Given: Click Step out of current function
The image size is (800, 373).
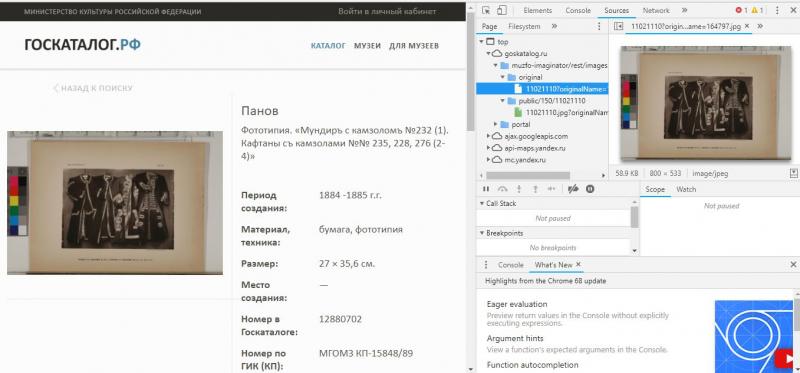Looking at the screenshot, I should click(x=535, y=189).
